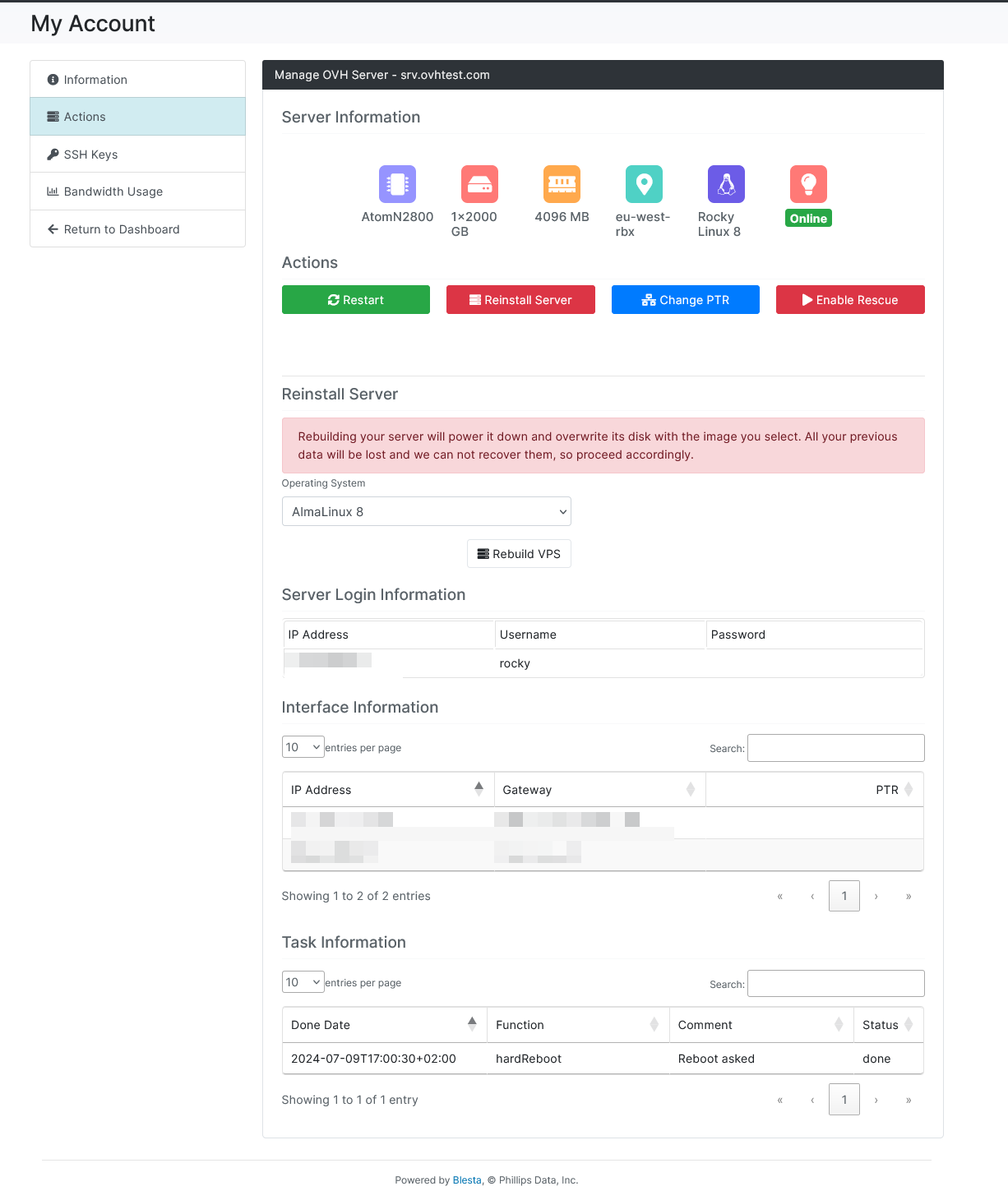This screenshot has width=1008, height=1200.
Task: Select the Actions sidebar item
Action: [x=137, y=117]
